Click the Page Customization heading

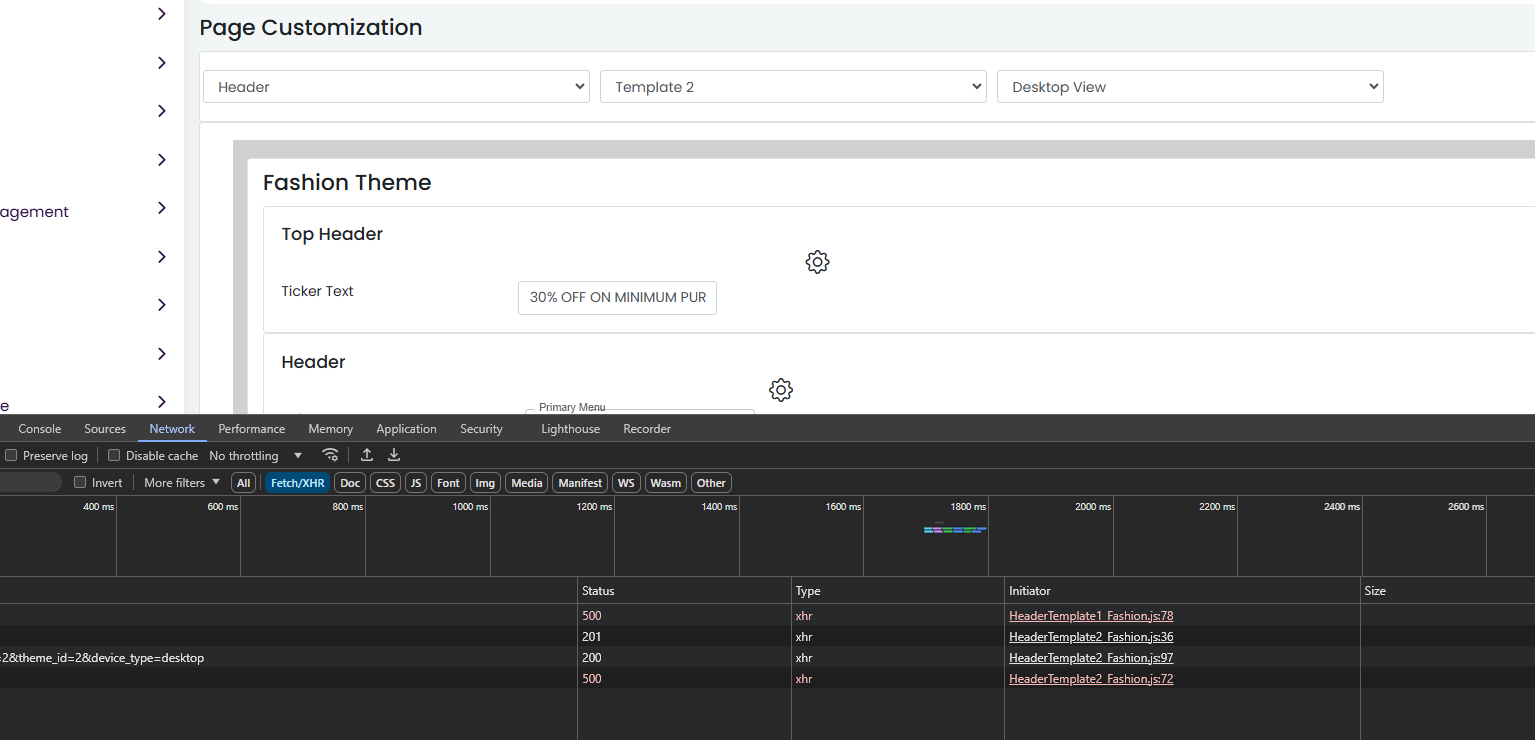[311, 28]
